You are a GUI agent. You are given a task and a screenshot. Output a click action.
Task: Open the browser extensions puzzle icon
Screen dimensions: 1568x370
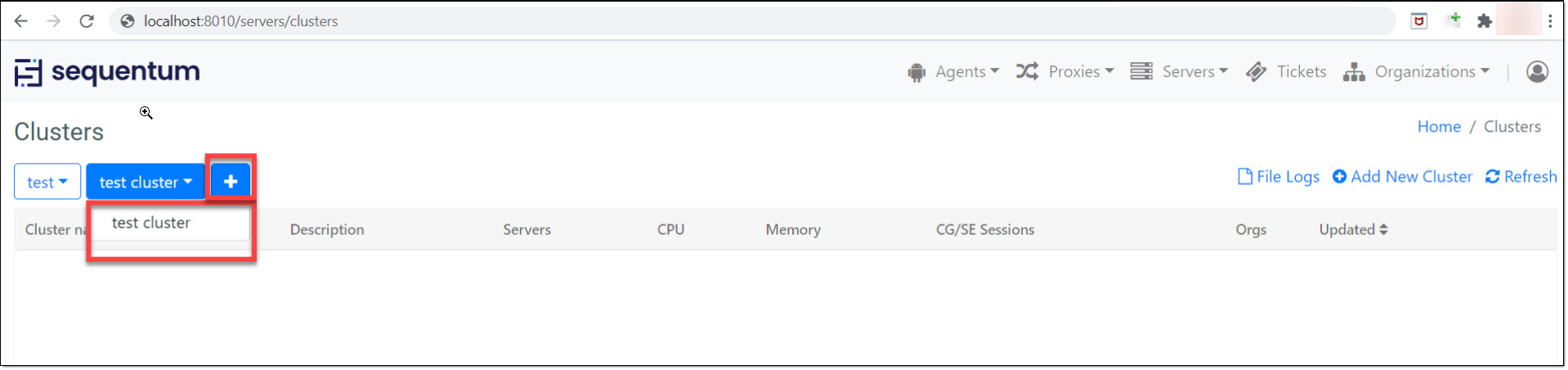[x=1485, y=21]
